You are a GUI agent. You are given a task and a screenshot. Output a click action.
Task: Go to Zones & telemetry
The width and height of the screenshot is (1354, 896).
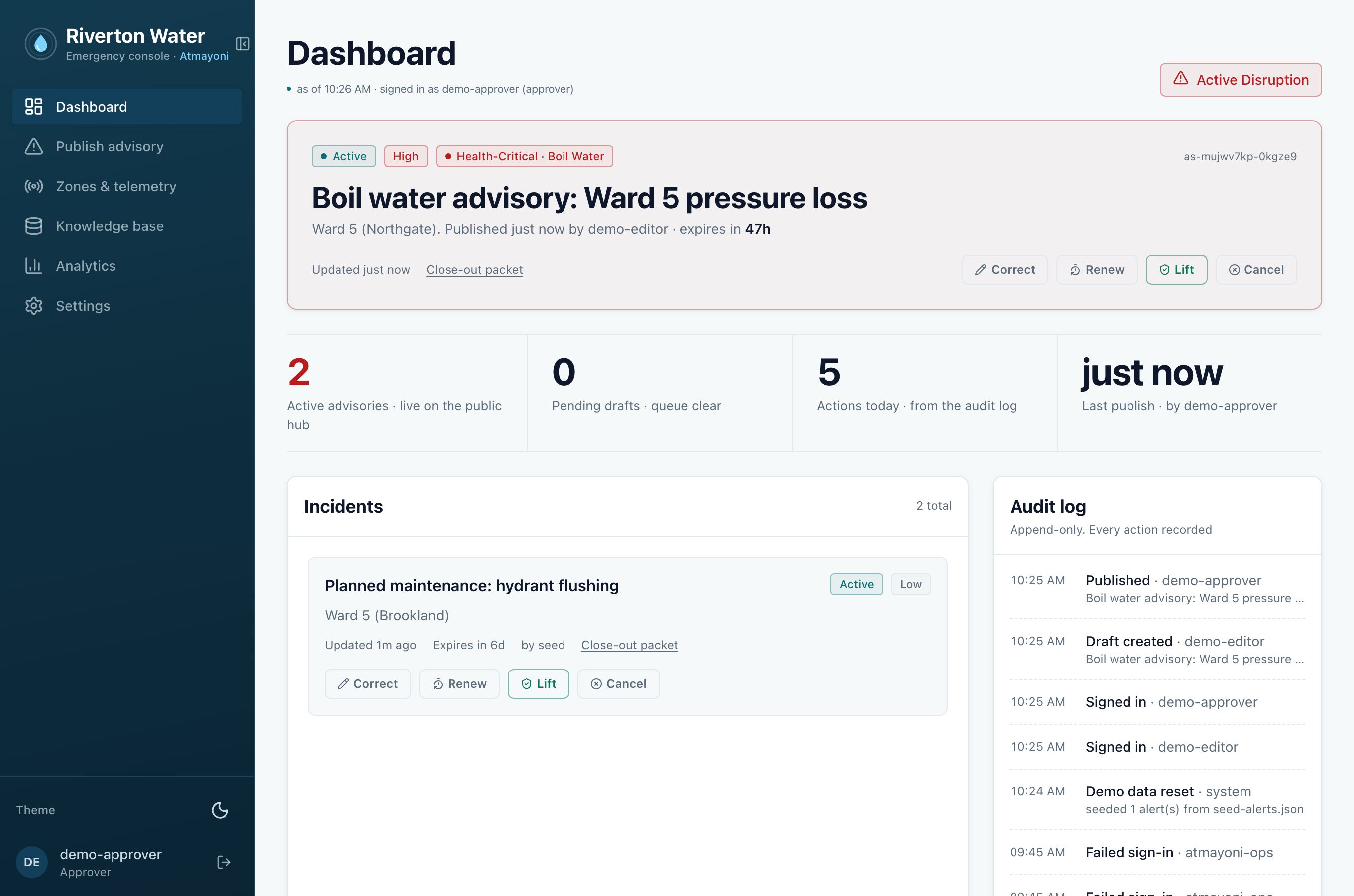127,186
